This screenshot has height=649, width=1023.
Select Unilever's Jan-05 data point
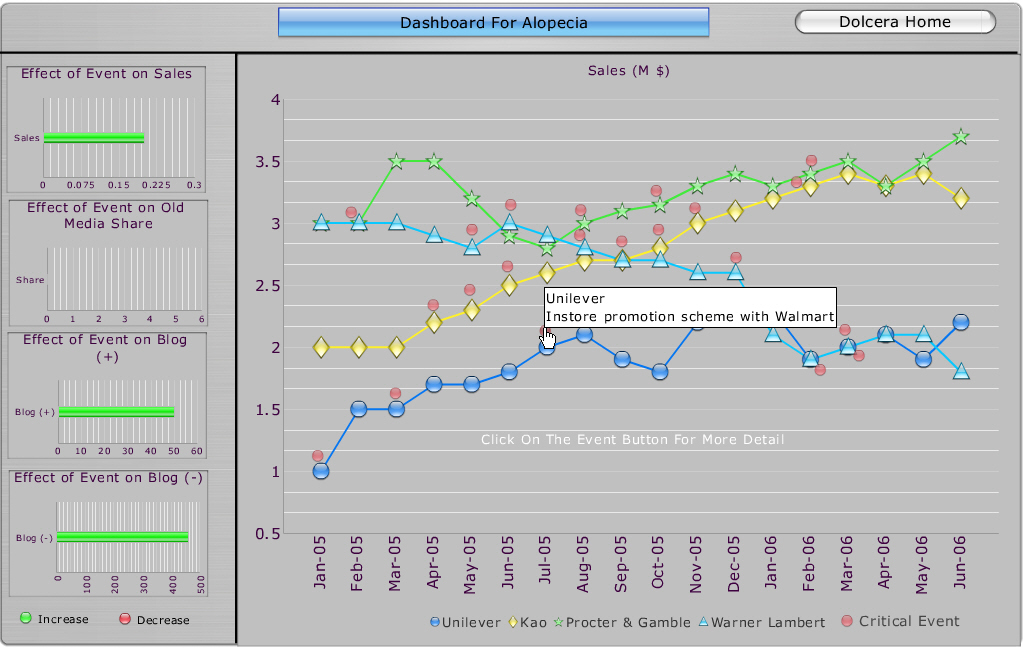pyautogui.click(x=321, y=471)
